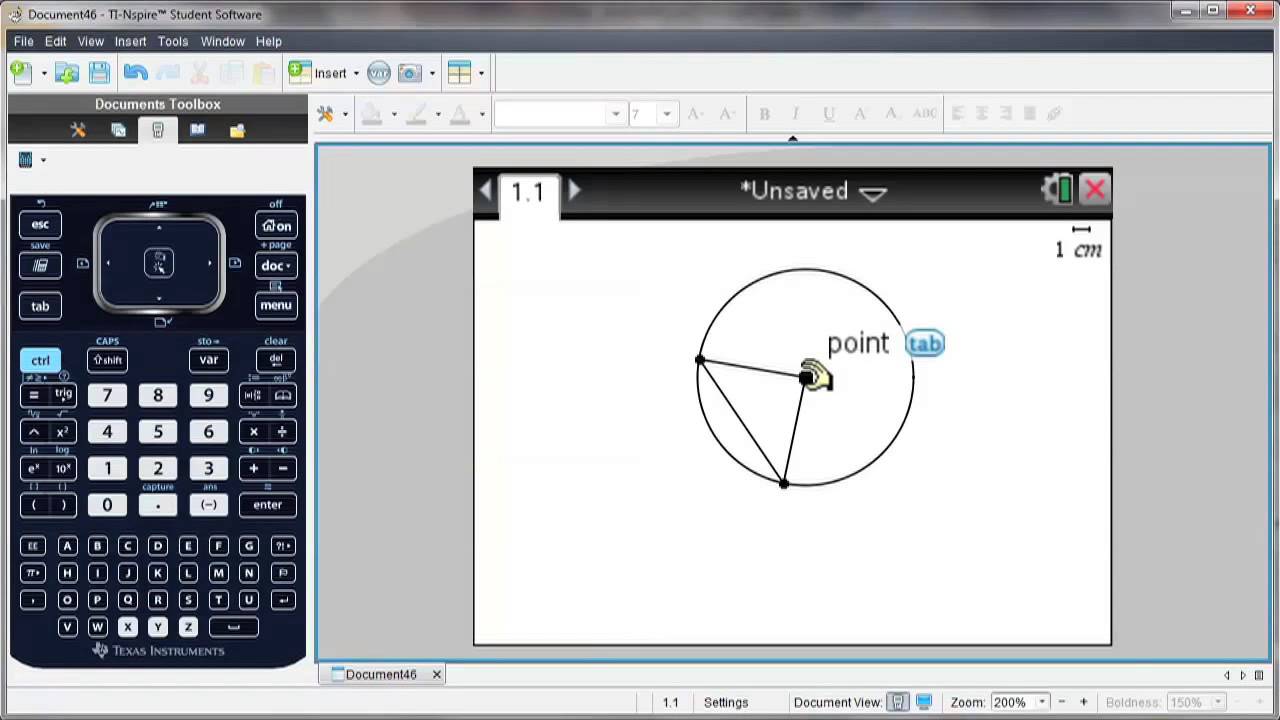Click the touchpad center click button
The image size is (1280, 720).
[158, 263]
